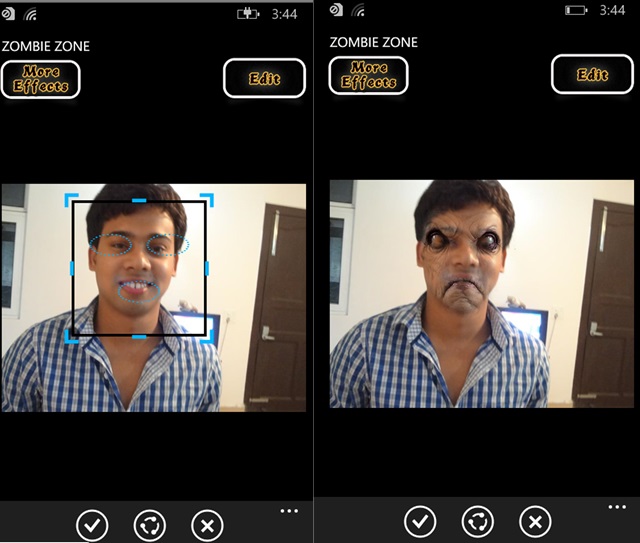Tap Edit on the face-detection screen
Image resolution: width=640 pixels, height=543 pixels.
(264, 78)
